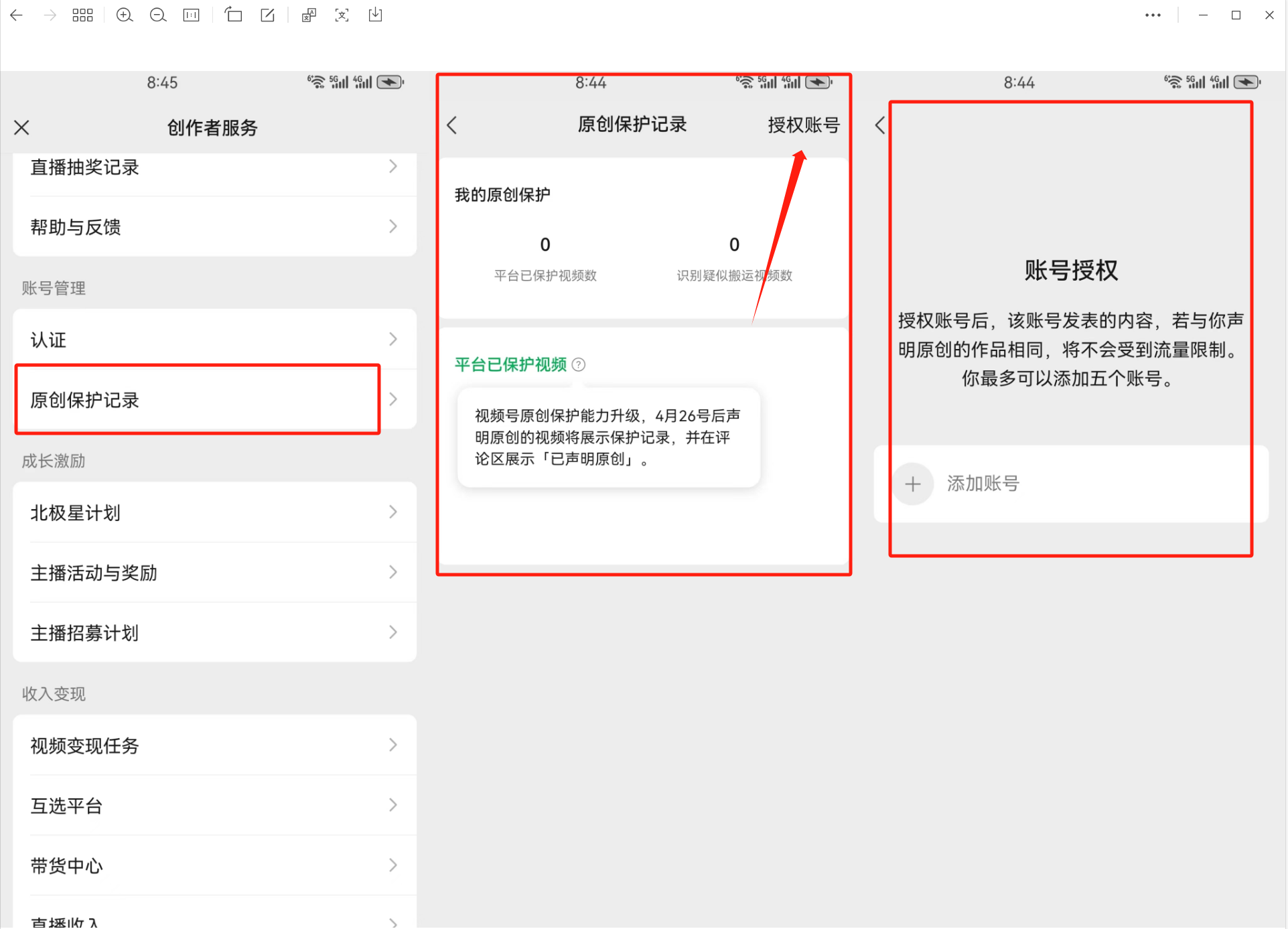Tap the 账号授权 title
Viewport: 1288px width, 929px height.
1070,271
